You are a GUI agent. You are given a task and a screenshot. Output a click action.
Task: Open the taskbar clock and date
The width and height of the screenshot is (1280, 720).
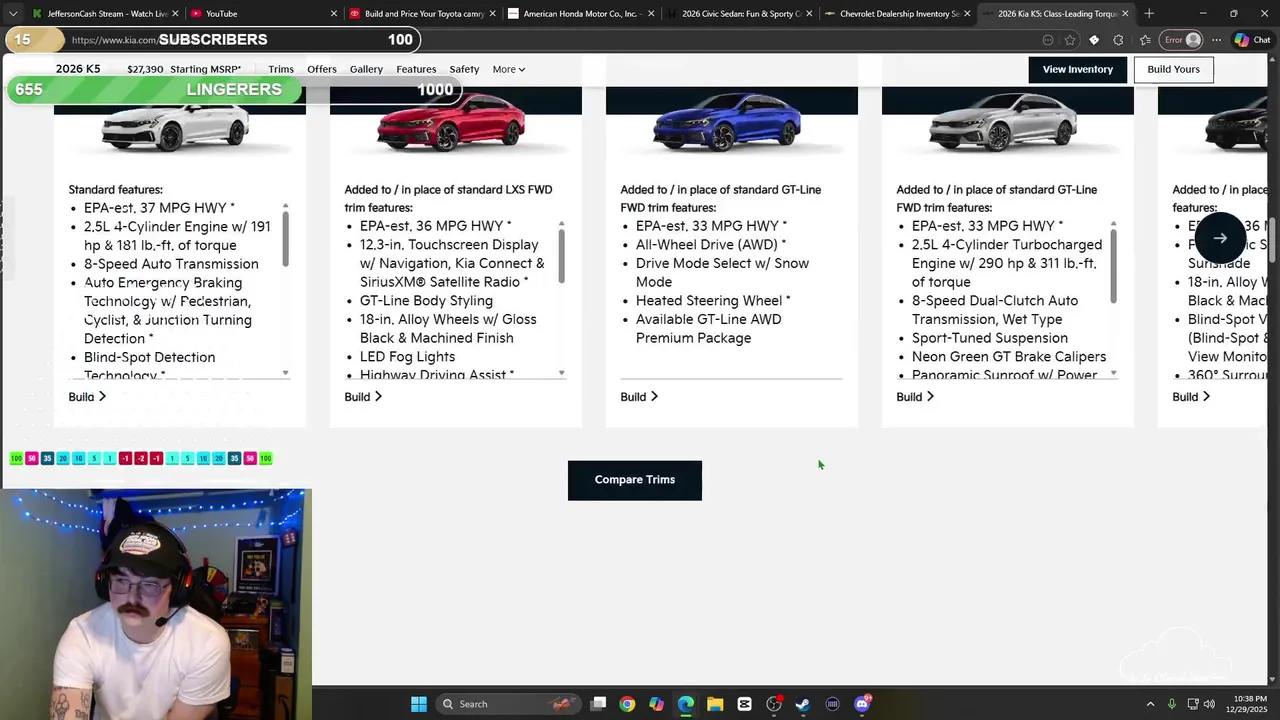1249,704
